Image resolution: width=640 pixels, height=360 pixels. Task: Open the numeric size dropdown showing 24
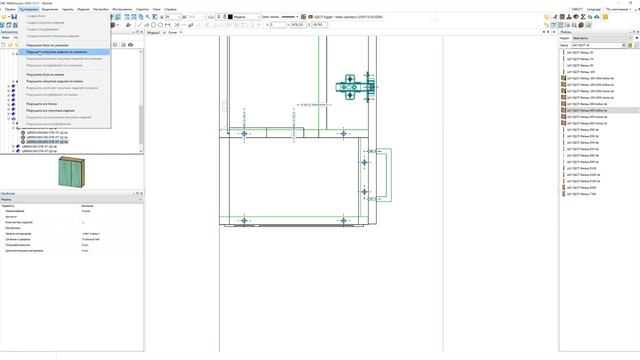click(172, 17)
